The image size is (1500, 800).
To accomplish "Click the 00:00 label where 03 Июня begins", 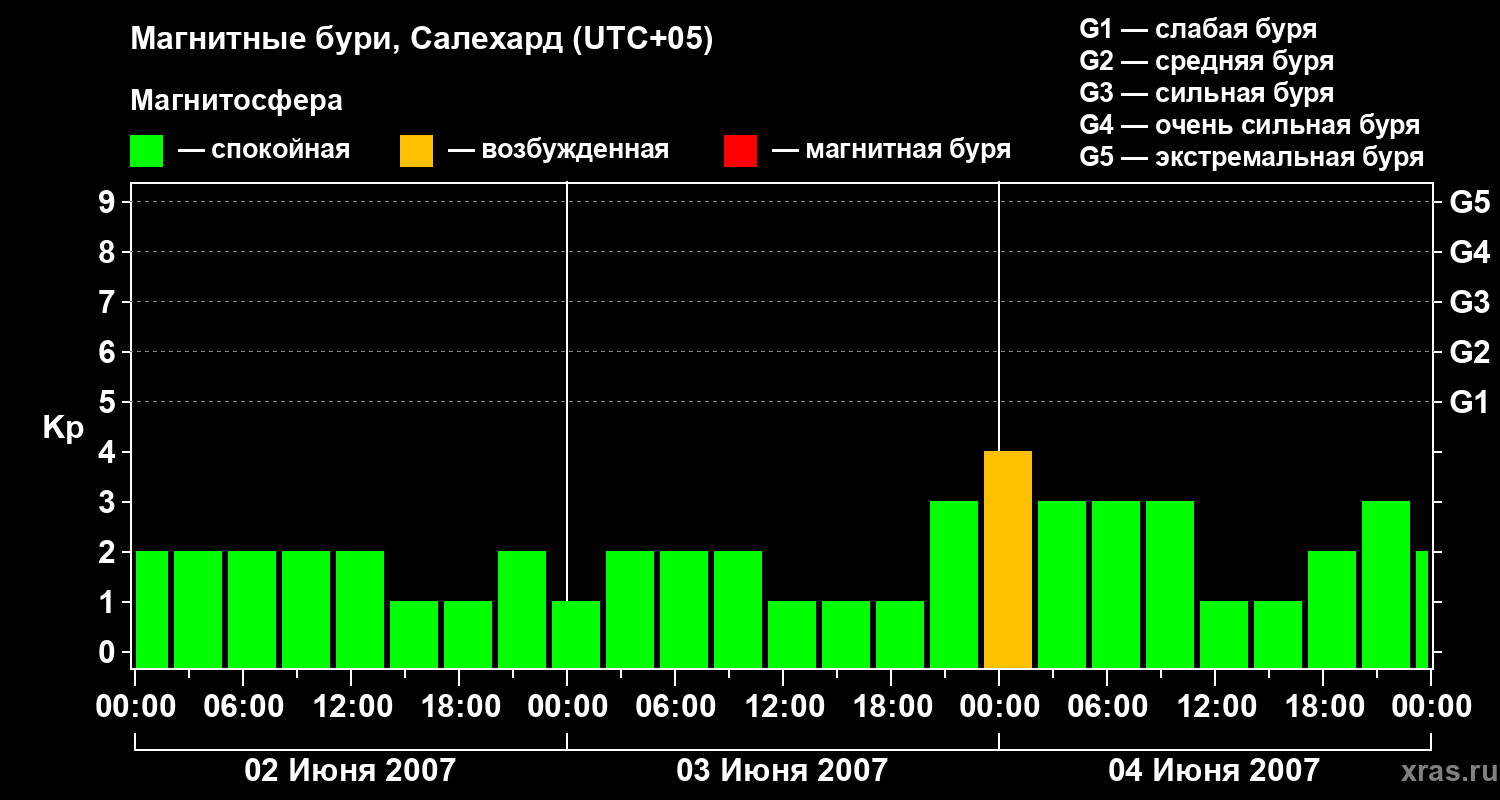I will point(566,707).
